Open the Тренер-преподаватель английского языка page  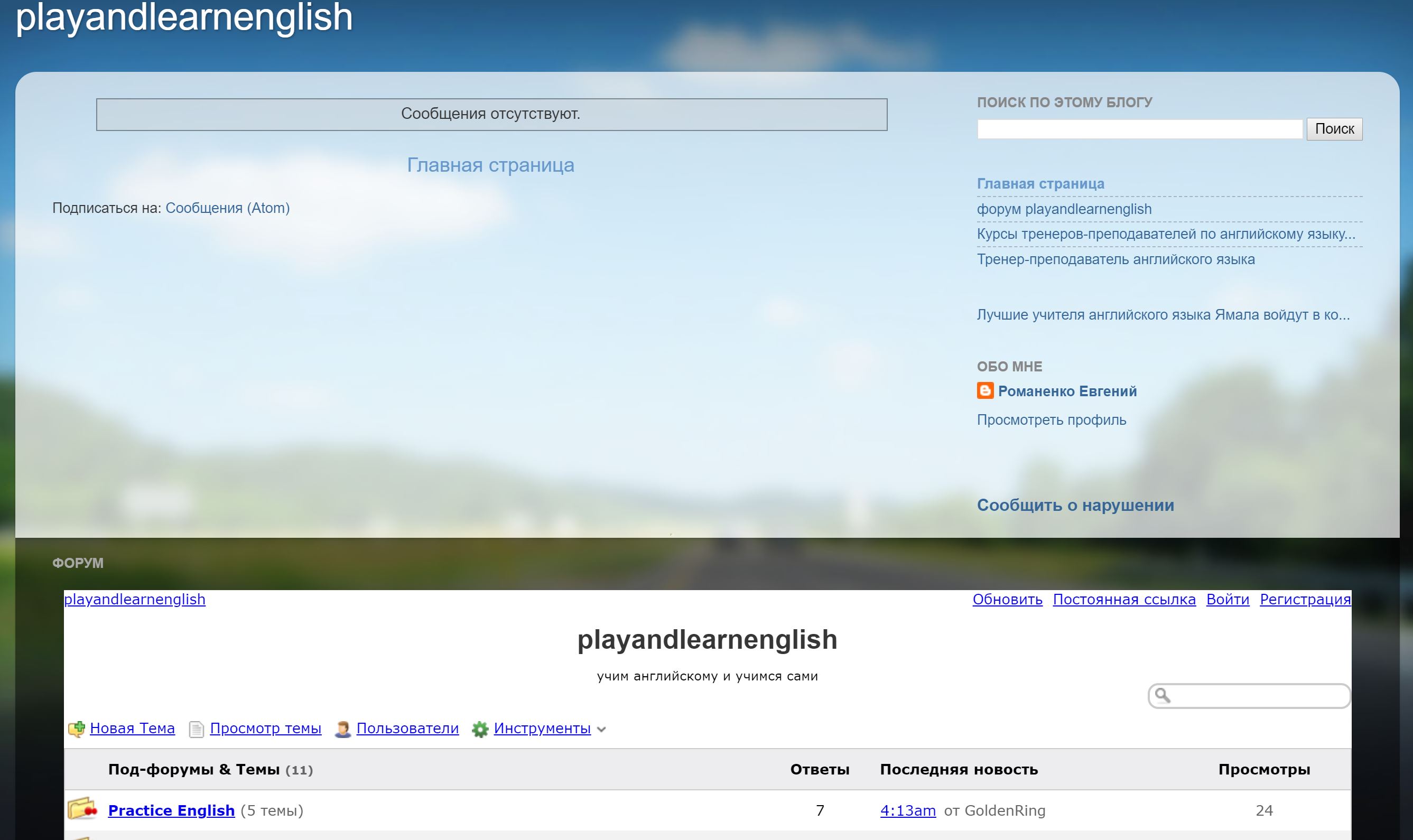pyautogui.click(x=1115, y=259)
